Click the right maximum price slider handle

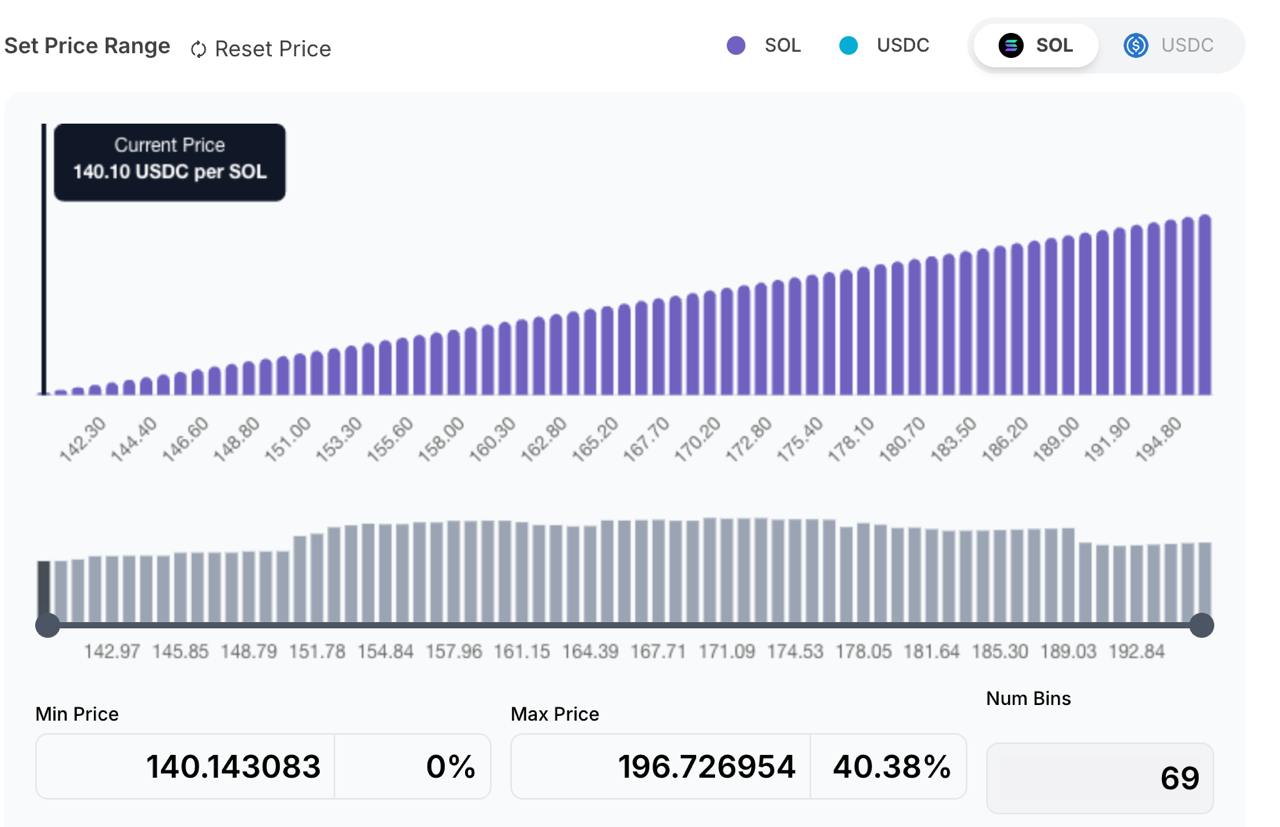click(1201, 625)
